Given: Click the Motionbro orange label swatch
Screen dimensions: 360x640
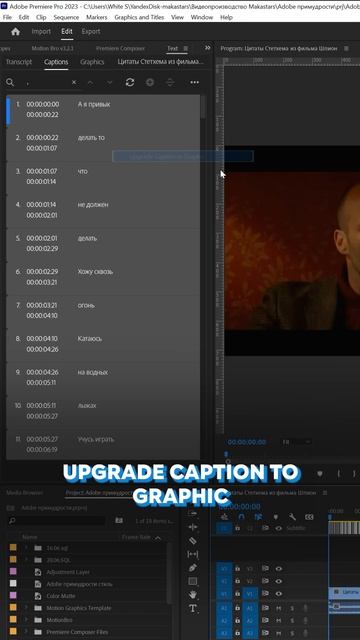Looking at the screenshot, I should click(x=13, y=620).
